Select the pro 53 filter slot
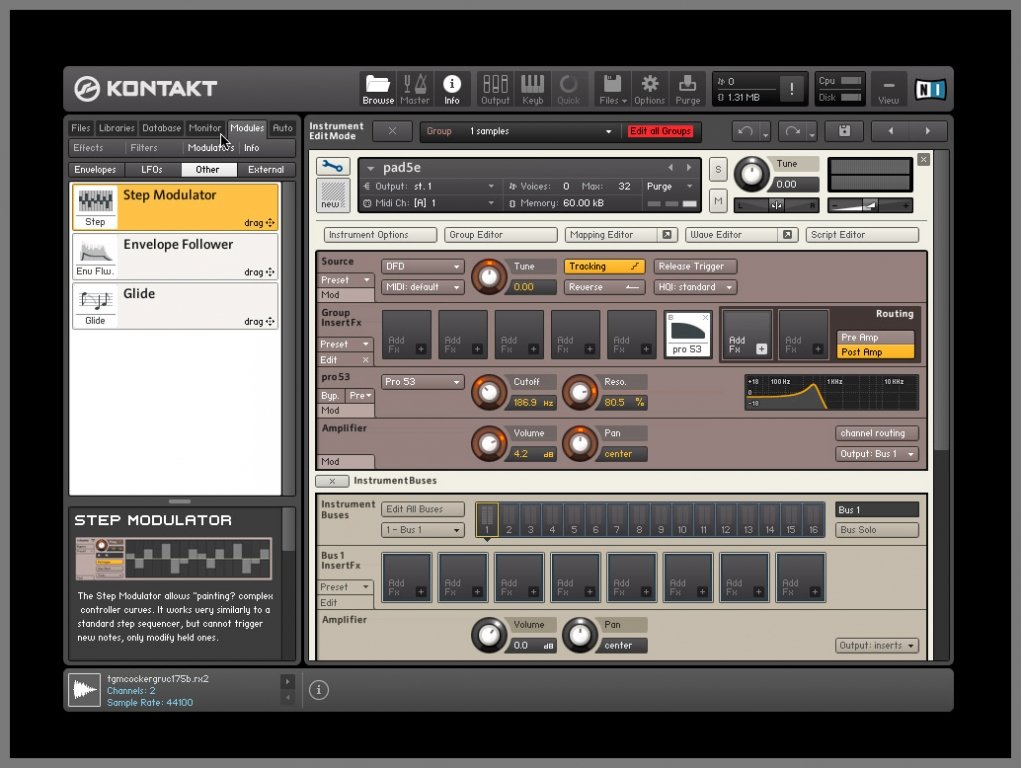Viewport: 1021px width, 768px height. pos(688,334)
